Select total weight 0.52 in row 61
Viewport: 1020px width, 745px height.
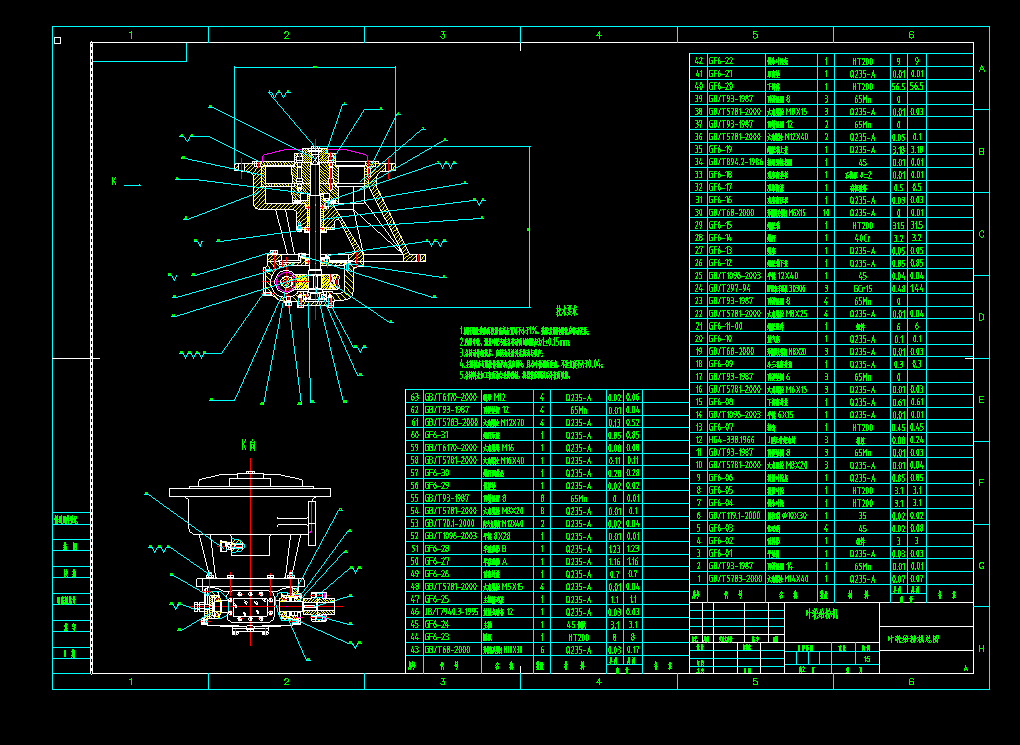pyautogui.click(x=633, y=423)
